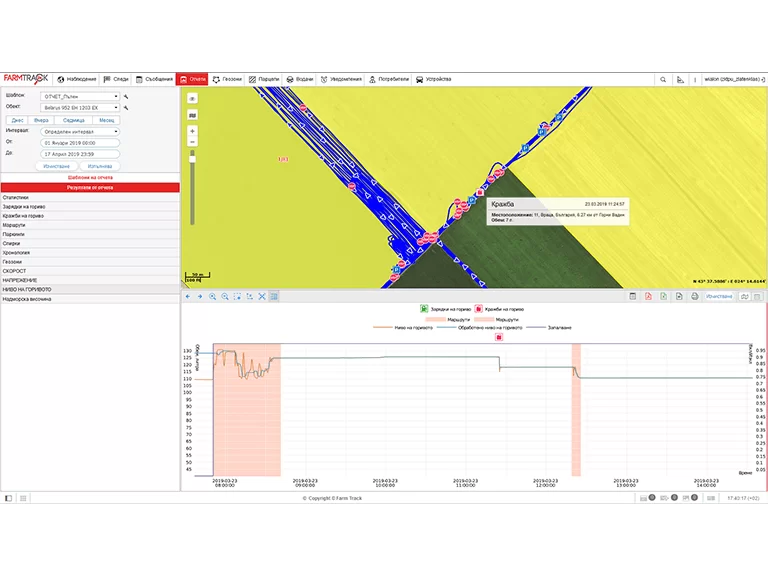Click the От start date field
This screenshot has height=576, width=768.
[x=80, y=143]
